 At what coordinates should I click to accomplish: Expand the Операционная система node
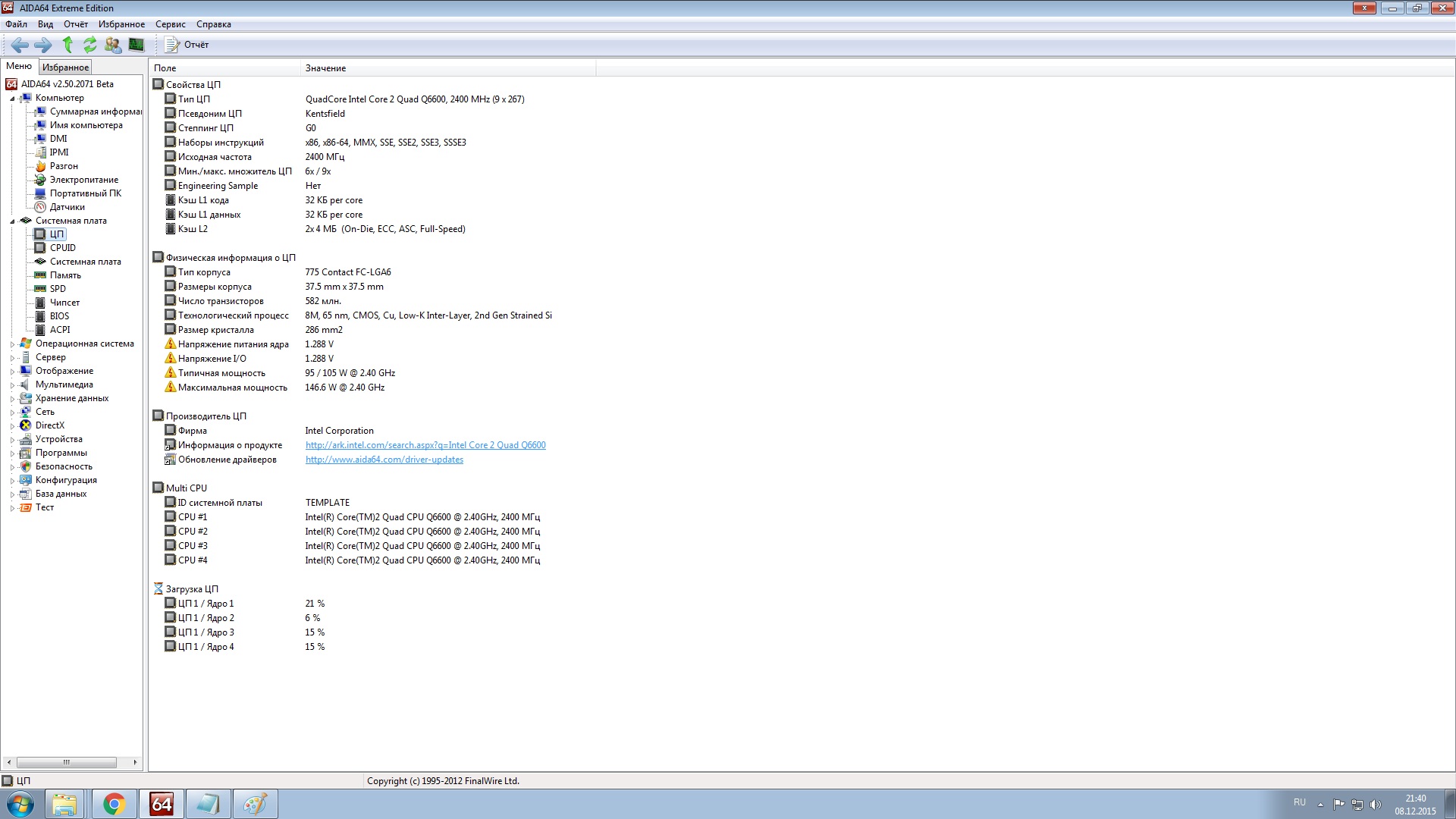[x=12, y=344]
